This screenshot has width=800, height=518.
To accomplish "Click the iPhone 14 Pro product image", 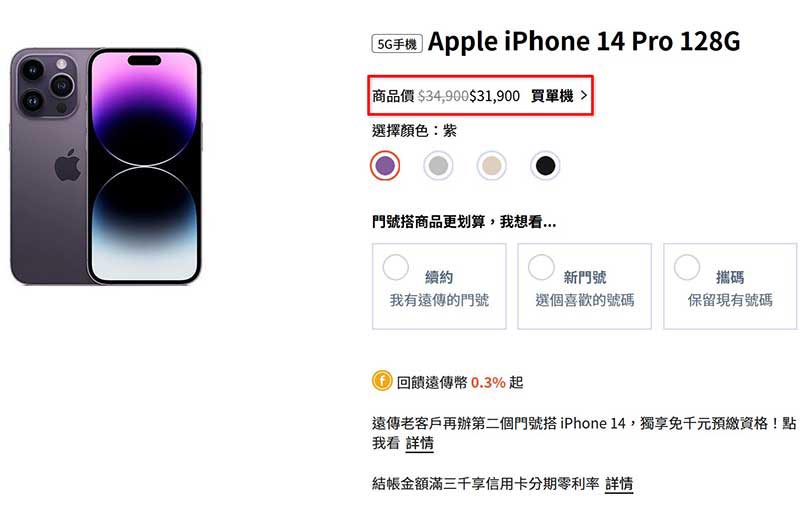I will [106, 166].
